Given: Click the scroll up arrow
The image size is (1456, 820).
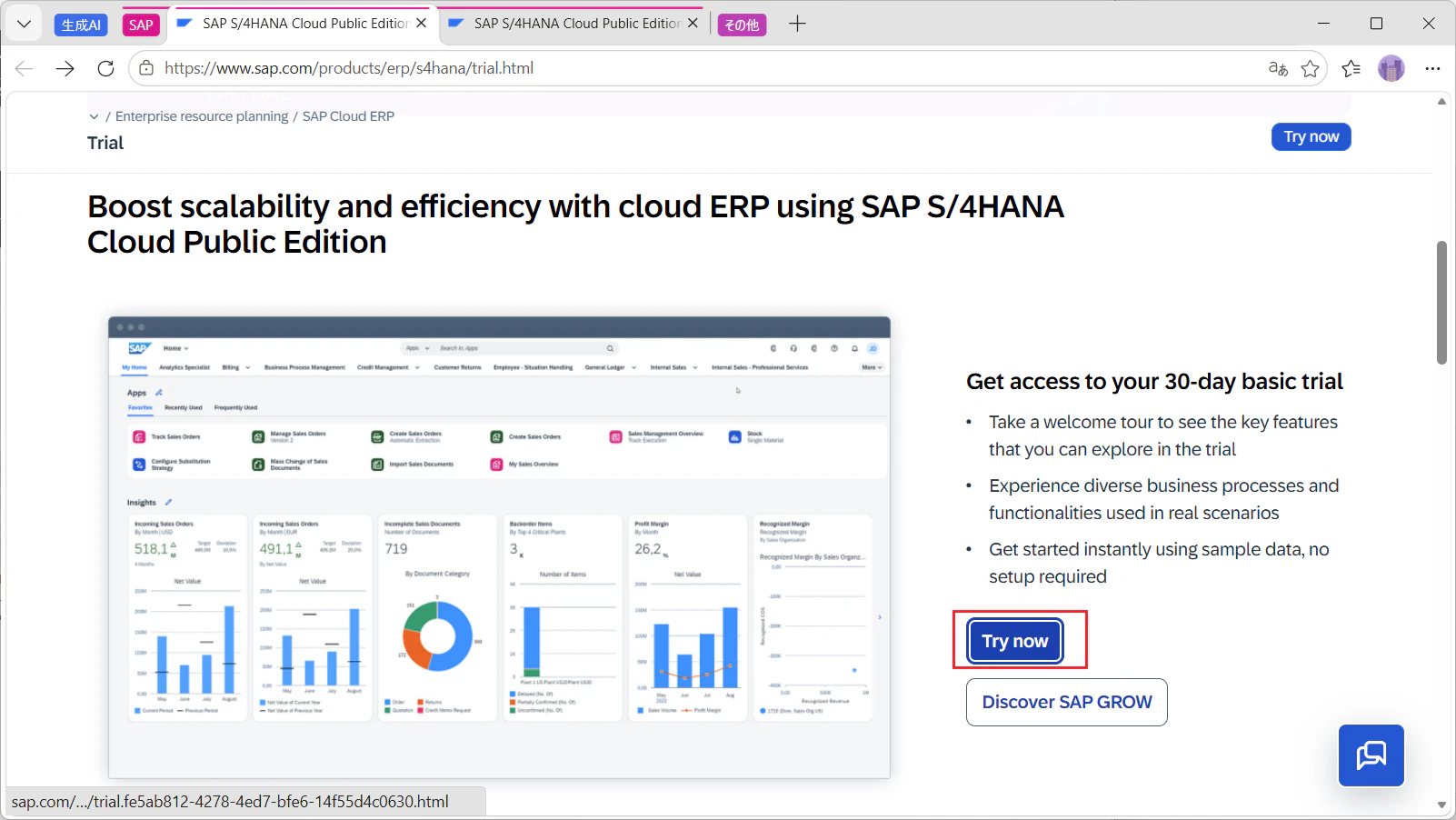Looking at the screenshot, I should (1441, 102).
